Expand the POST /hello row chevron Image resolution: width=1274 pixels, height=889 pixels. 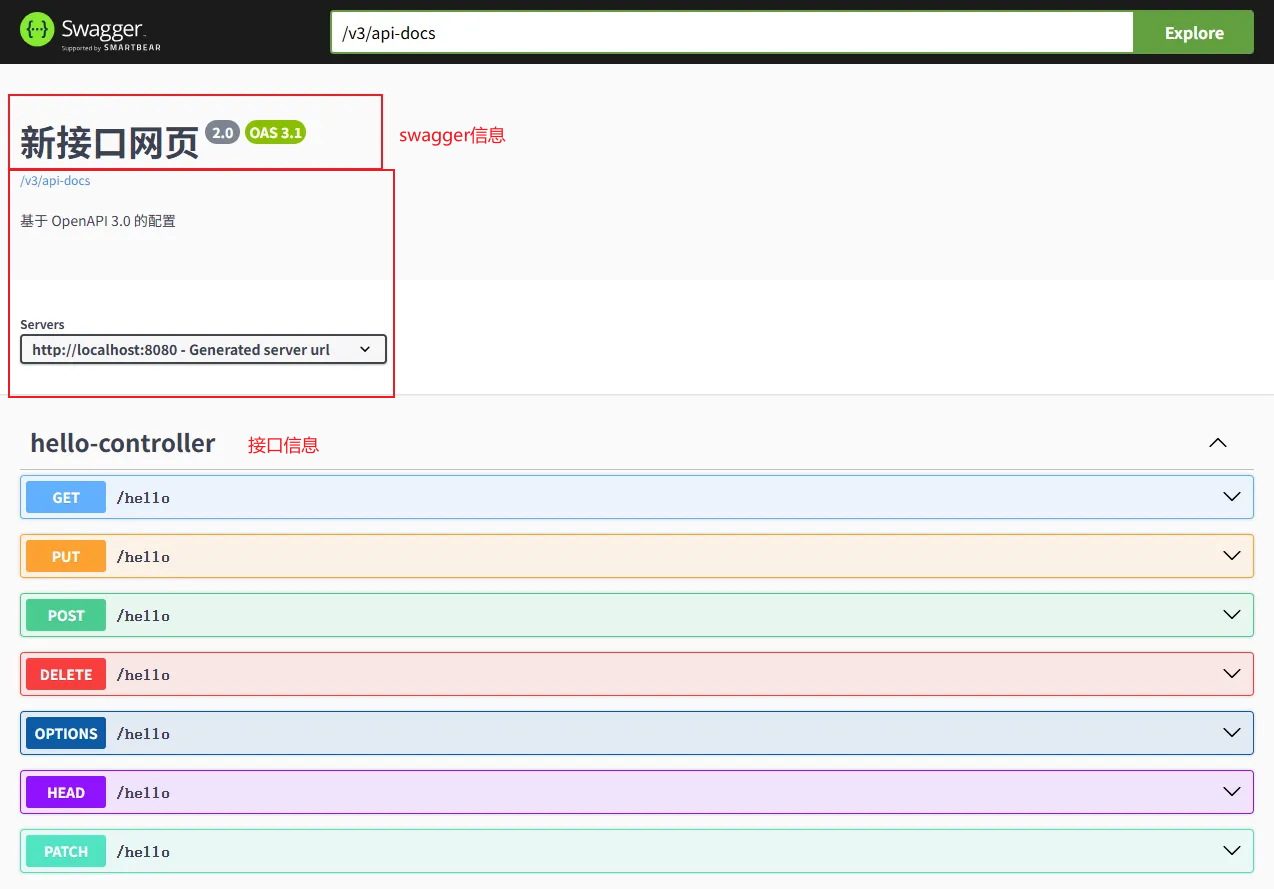tap(1232, 615)
